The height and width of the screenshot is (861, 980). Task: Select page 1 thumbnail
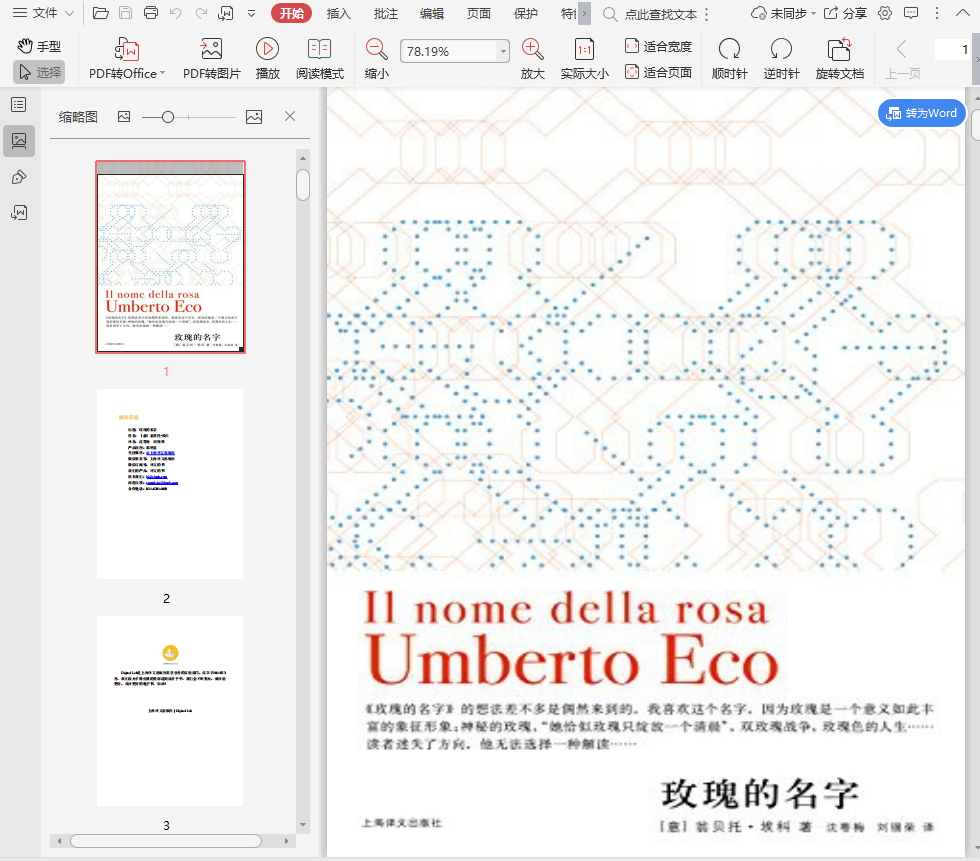(x=170, y=257)
